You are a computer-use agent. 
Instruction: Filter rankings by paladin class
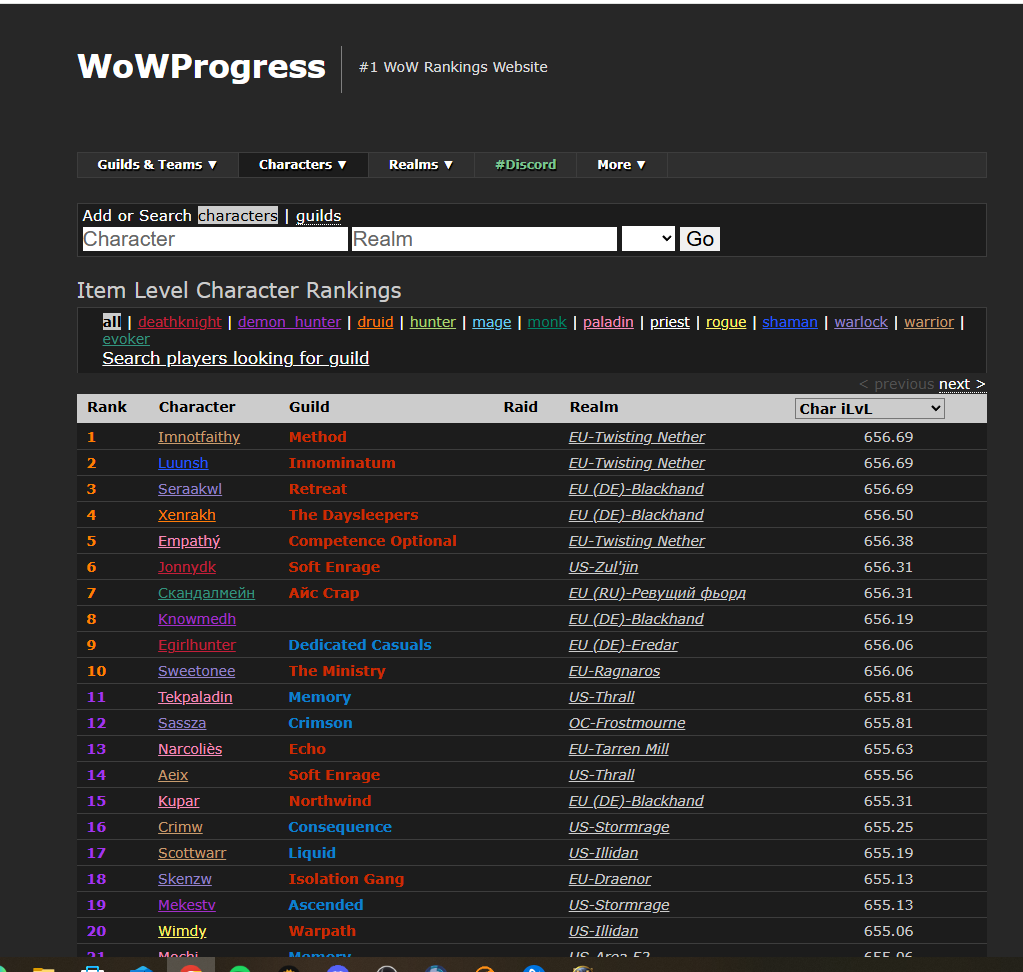(x=608, y=322)
